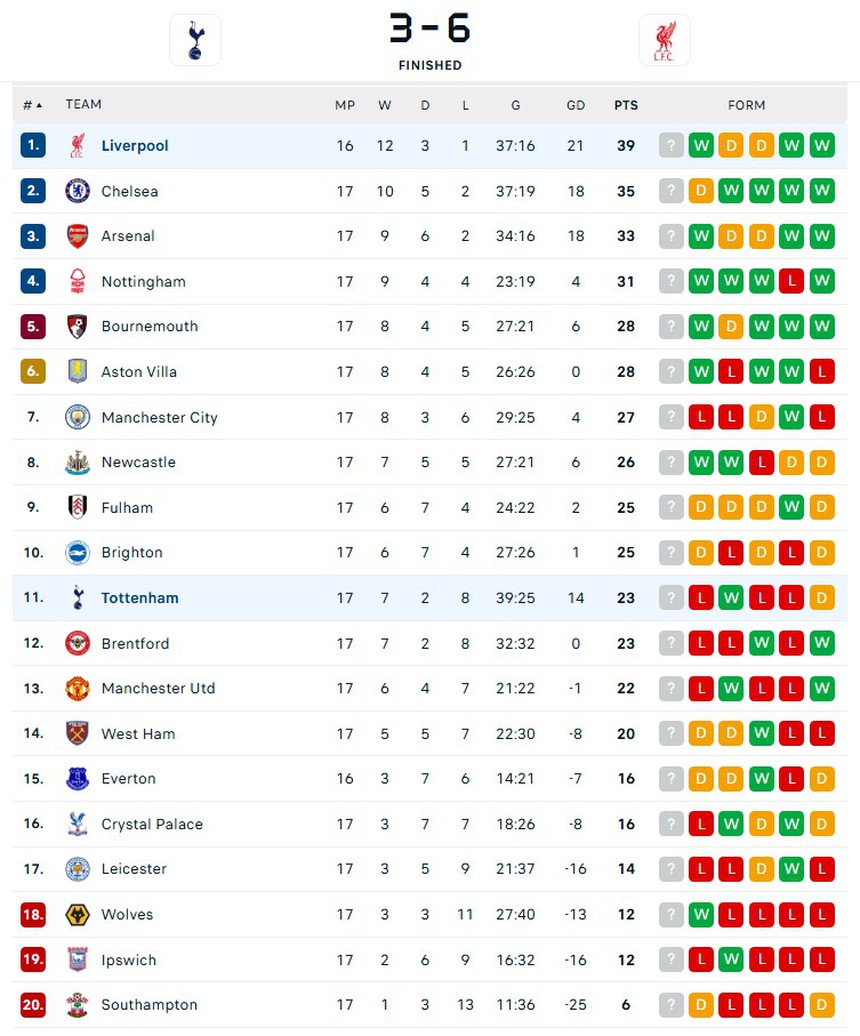Sort the table by the PTS column
Screen dimensions: 860x1036
pos(625,105)
